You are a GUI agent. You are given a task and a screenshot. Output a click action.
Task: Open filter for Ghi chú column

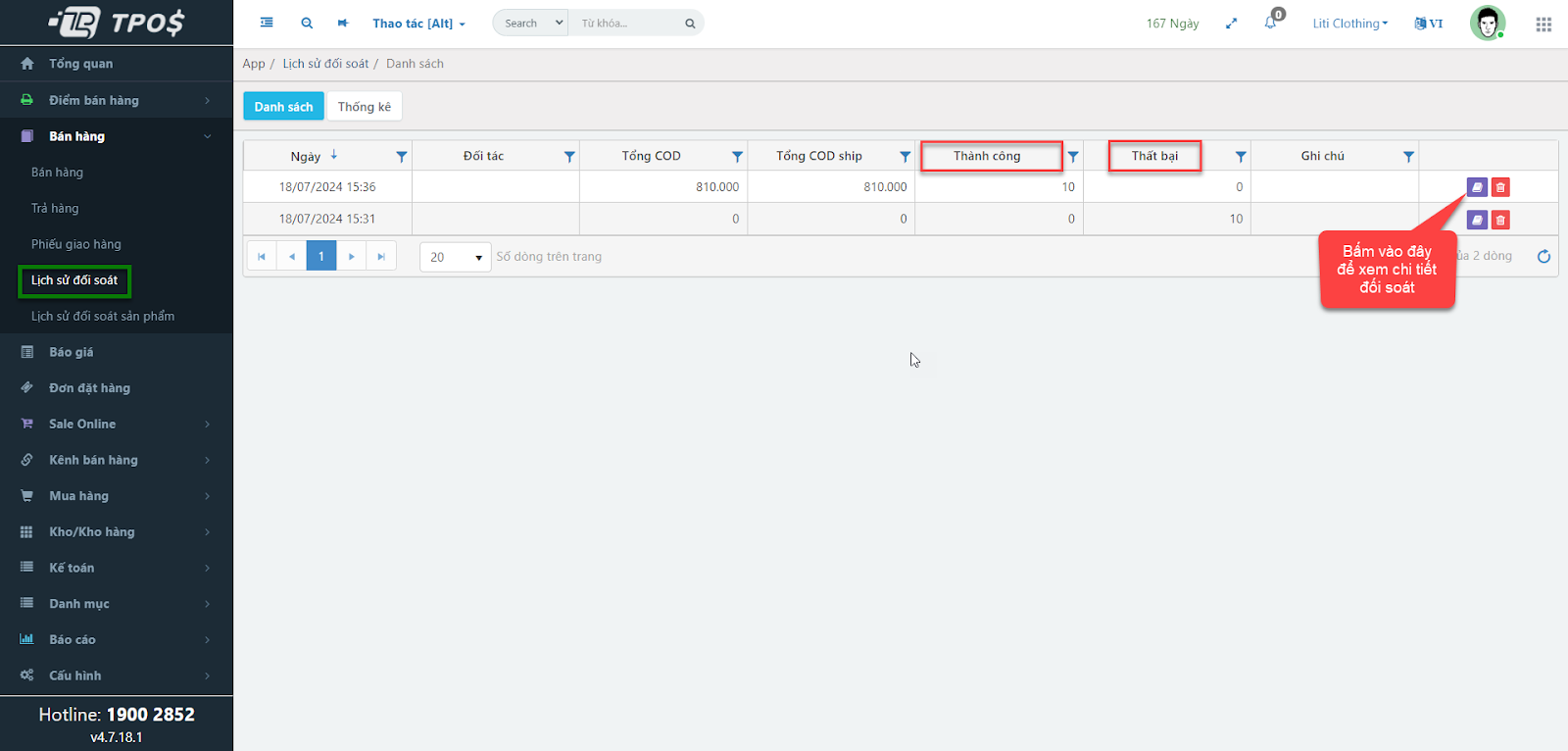point(1408,156)
